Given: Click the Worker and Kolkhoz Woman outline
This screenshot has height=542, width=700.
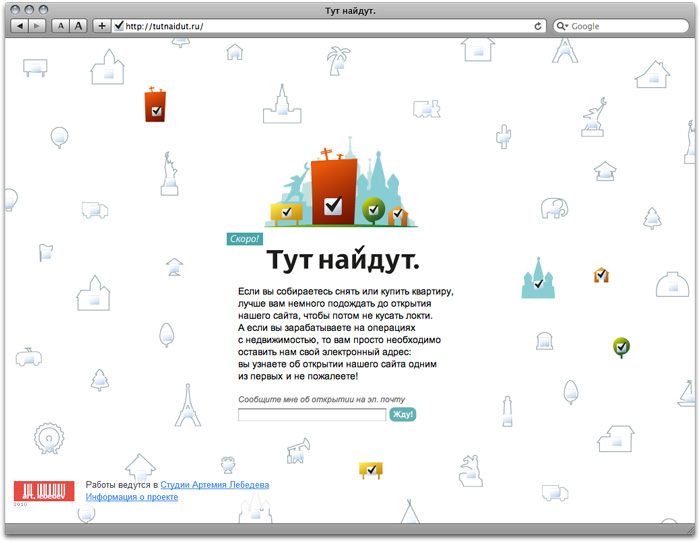Looking at the screenshot, I should tap(593, 117).
